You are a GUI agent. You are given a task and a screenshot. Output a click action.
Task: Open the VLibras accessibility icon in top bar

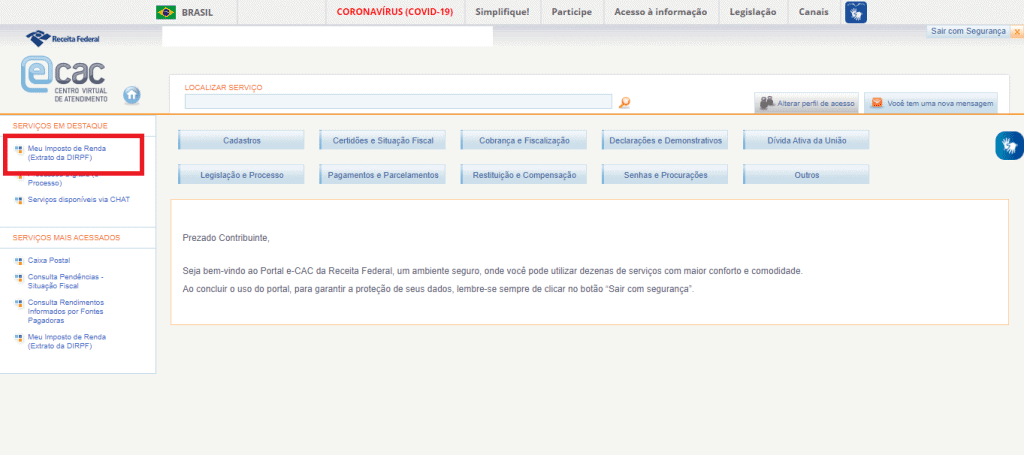coord(856,12)
